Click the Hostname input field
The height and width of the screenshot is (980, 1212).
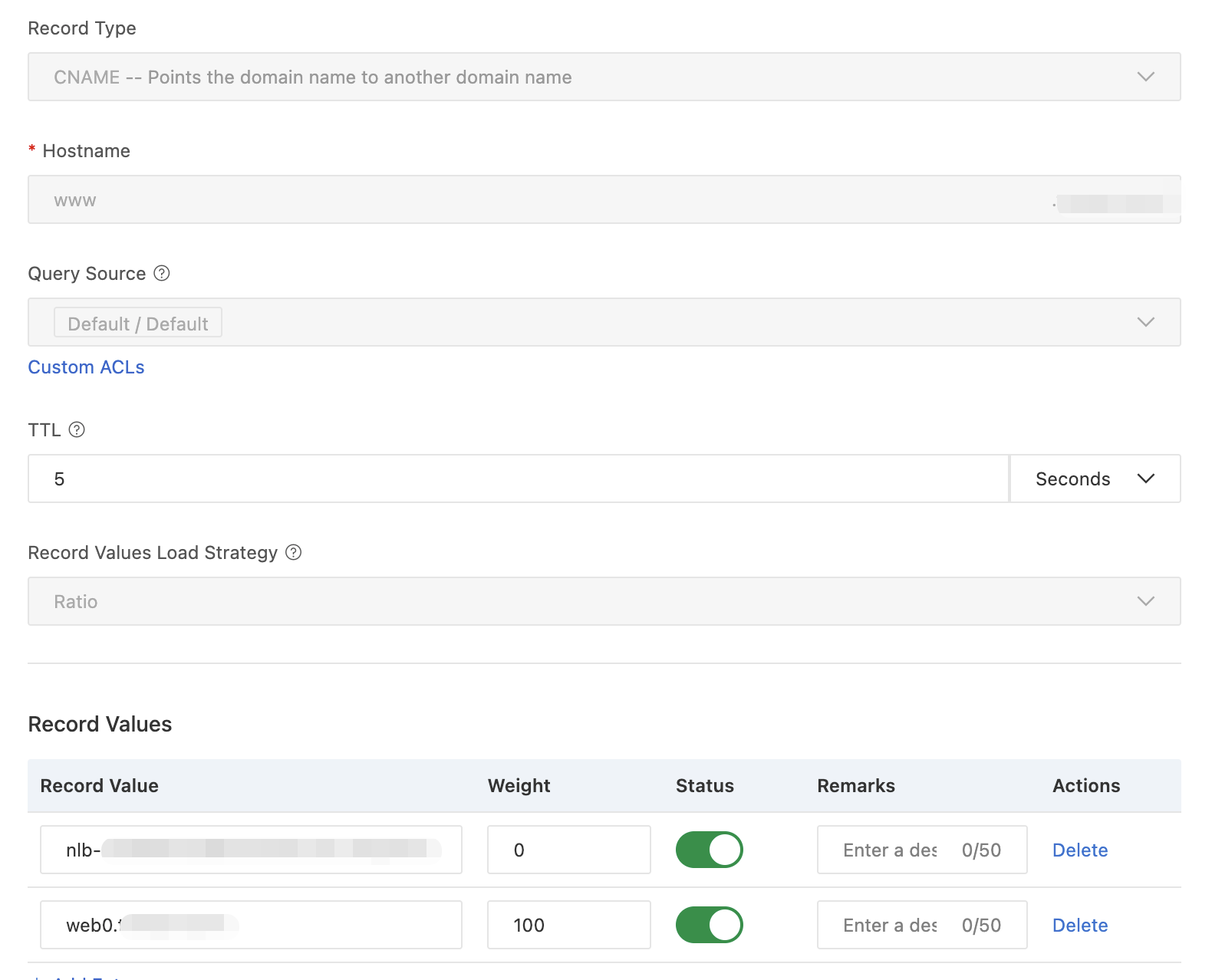click(x=537, y=200)
